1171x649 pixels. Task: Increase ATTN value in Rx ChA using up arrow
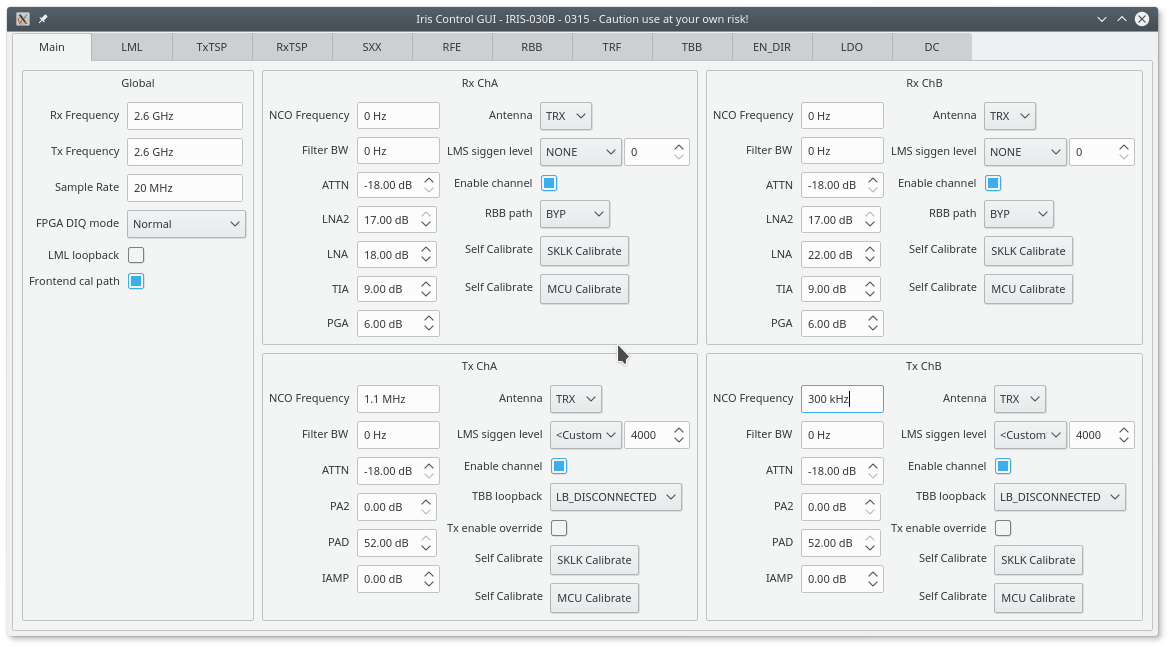click(x=430, y=180)
